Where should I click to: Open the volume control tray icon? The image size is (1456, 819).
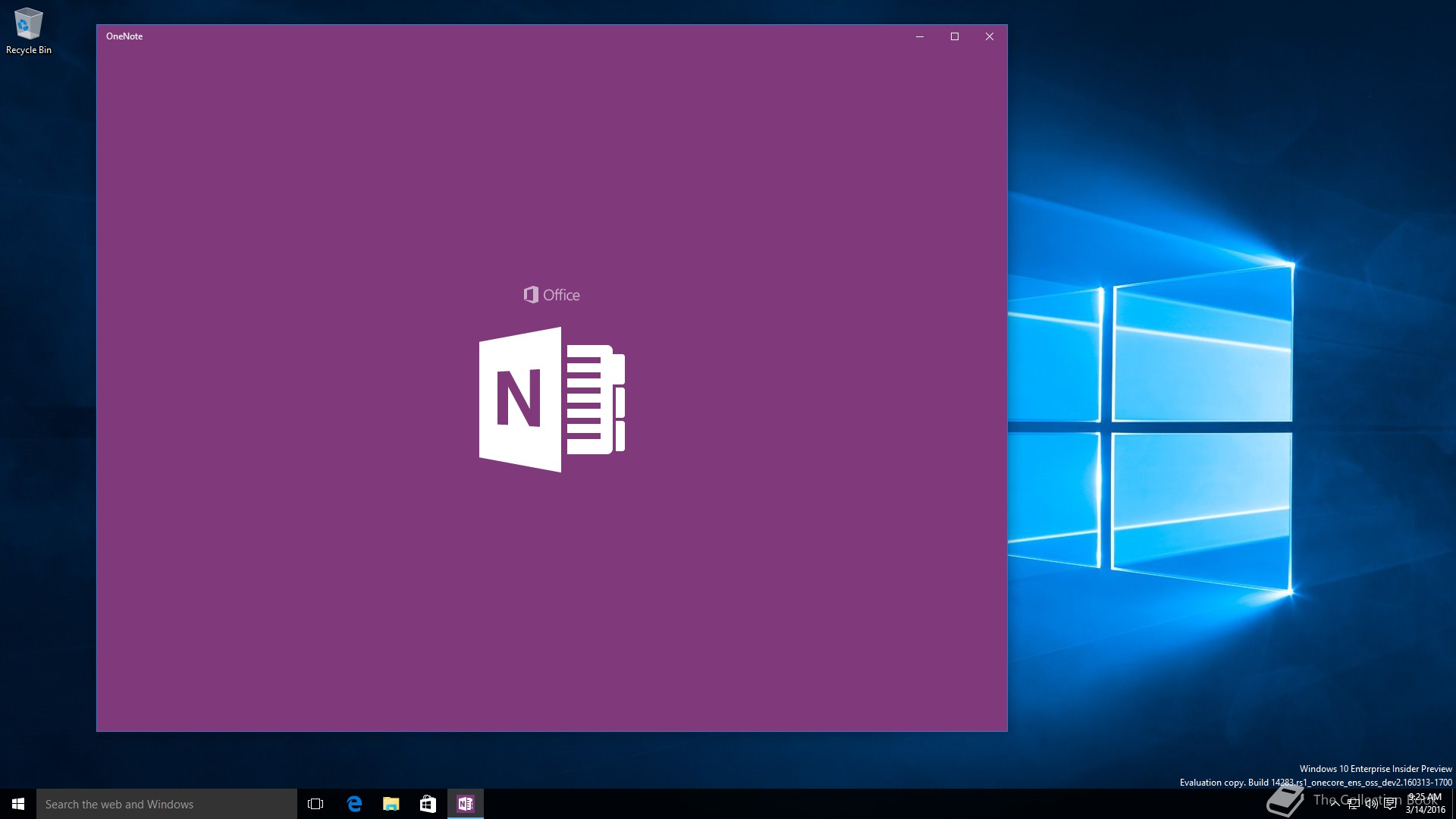point(1371,804)
